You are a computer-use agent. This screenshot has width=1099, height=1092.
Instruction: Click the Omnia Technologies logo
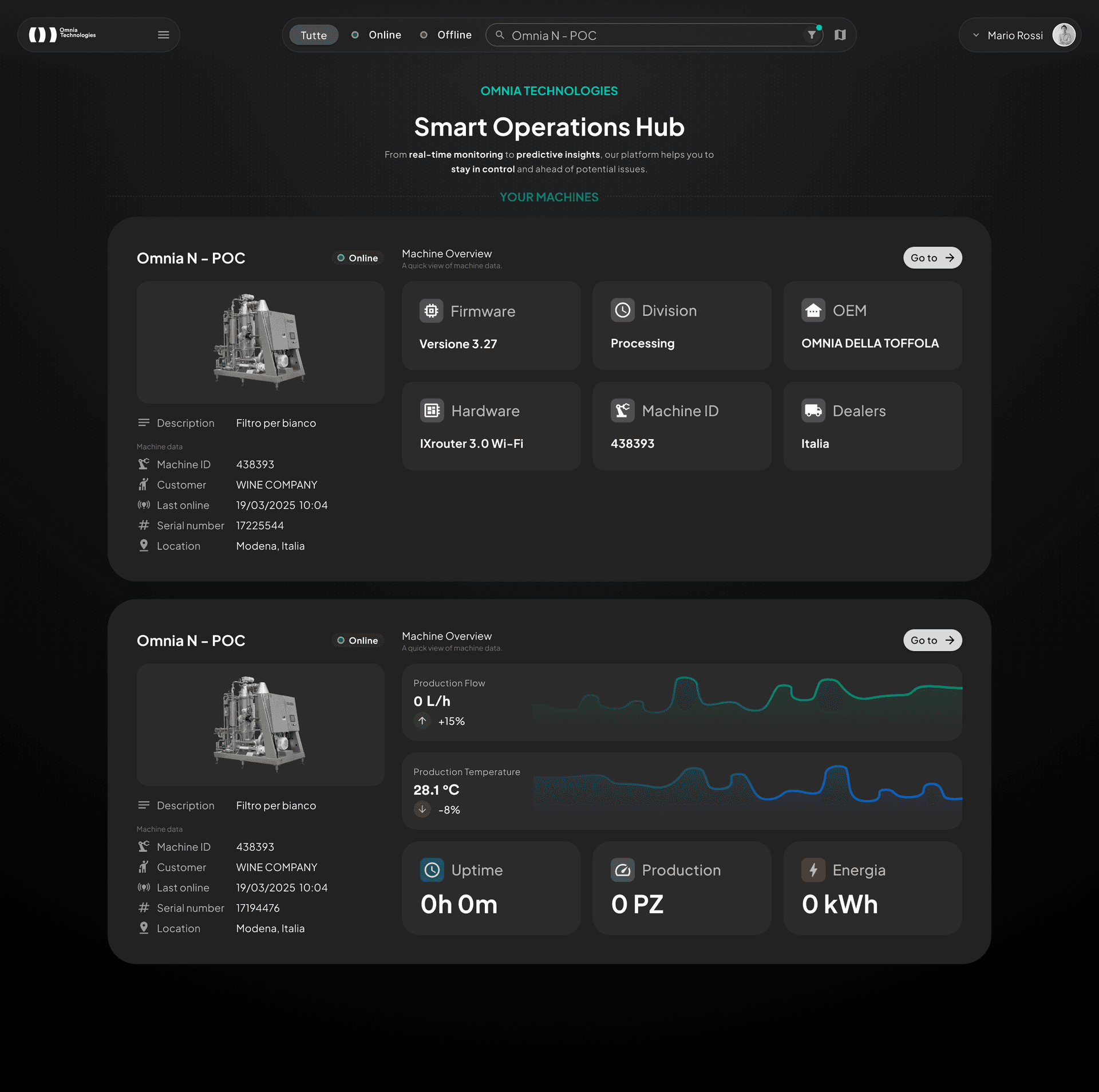coord(62,35)
